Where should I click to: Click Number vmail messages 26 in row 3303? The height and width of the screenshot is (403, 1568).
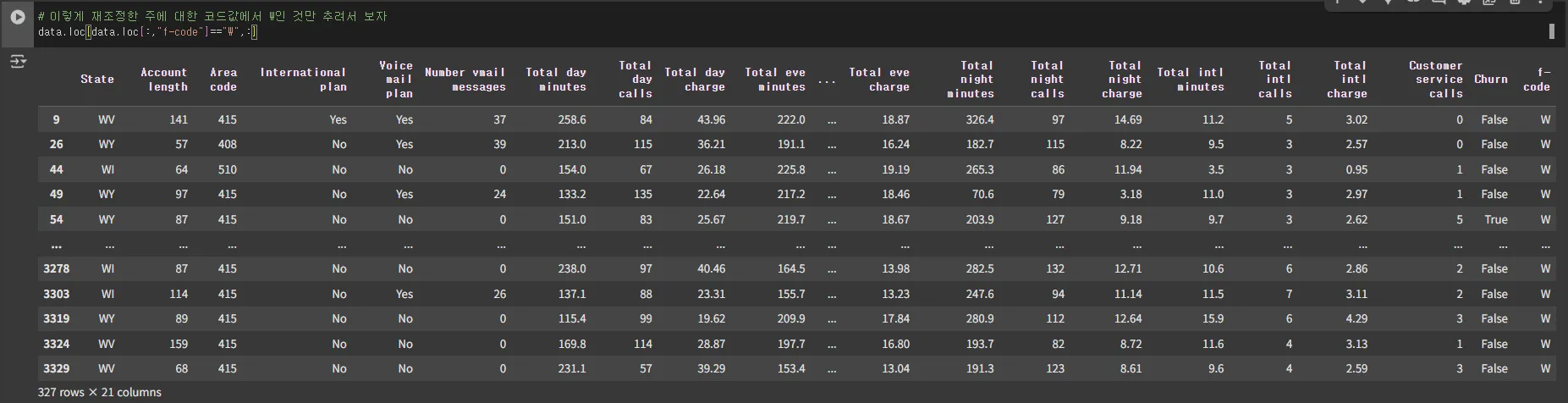[499, 294]
